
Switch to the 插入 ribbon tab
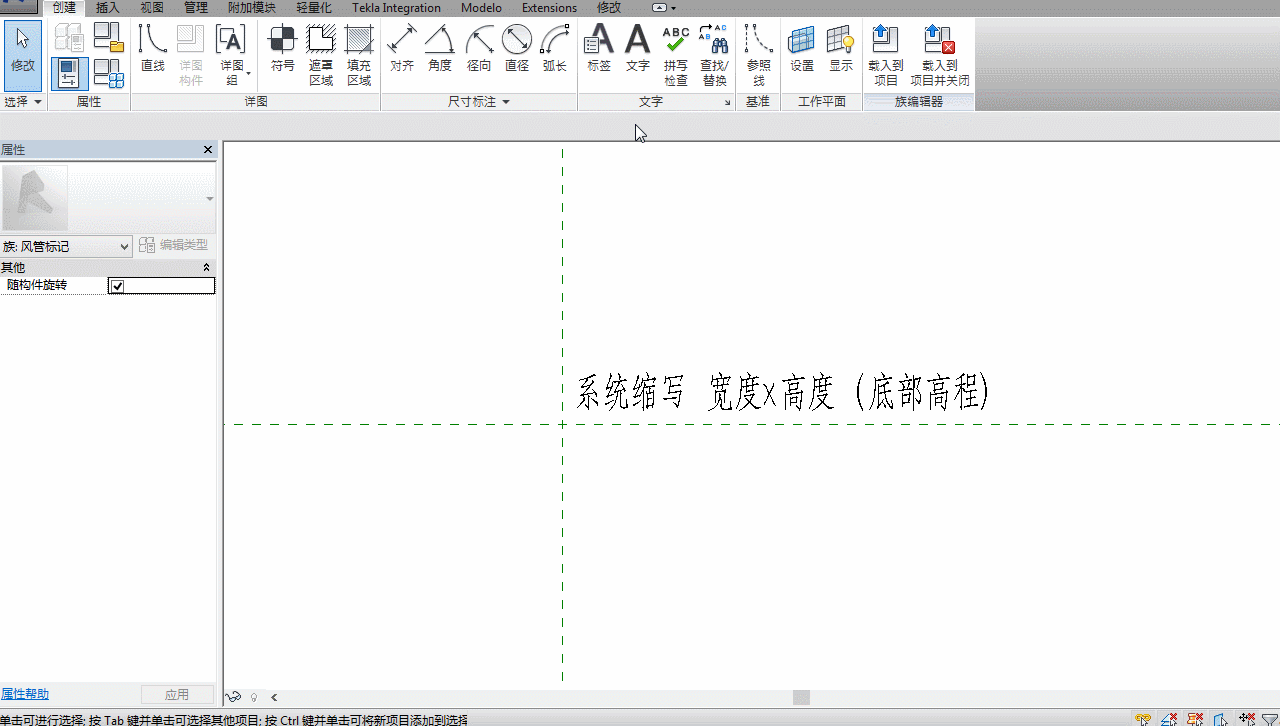(x=107, y=7)
